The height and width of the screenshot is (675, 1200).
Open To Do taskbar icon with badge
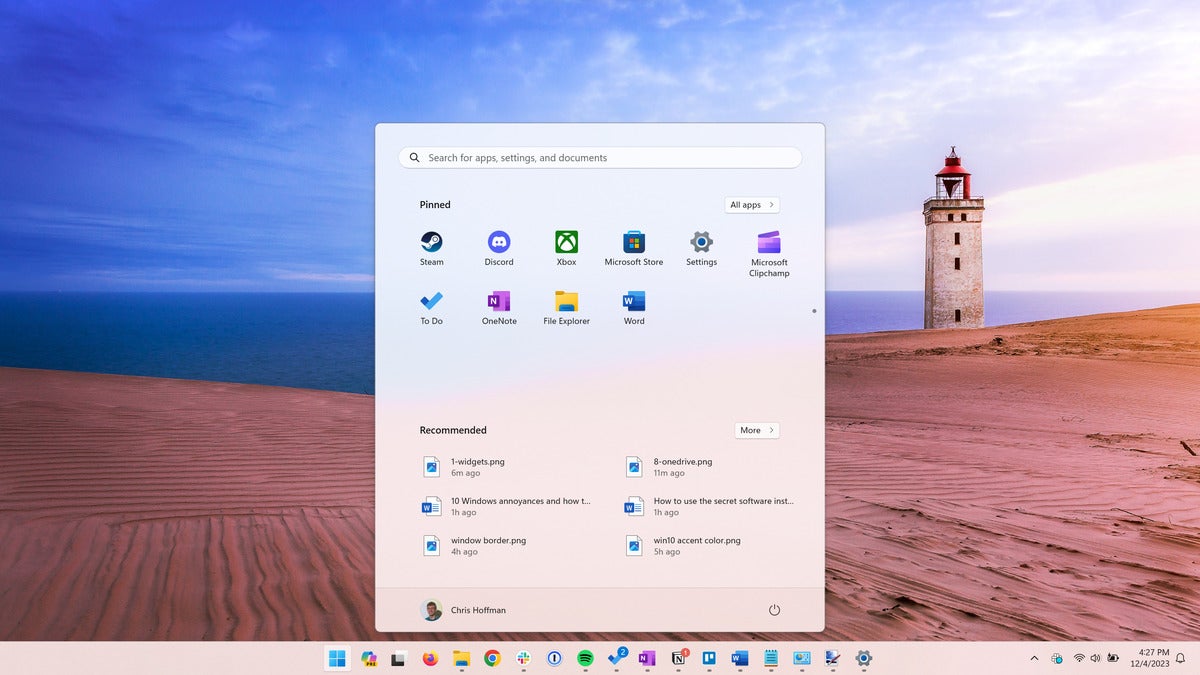(x=616, y=658)
